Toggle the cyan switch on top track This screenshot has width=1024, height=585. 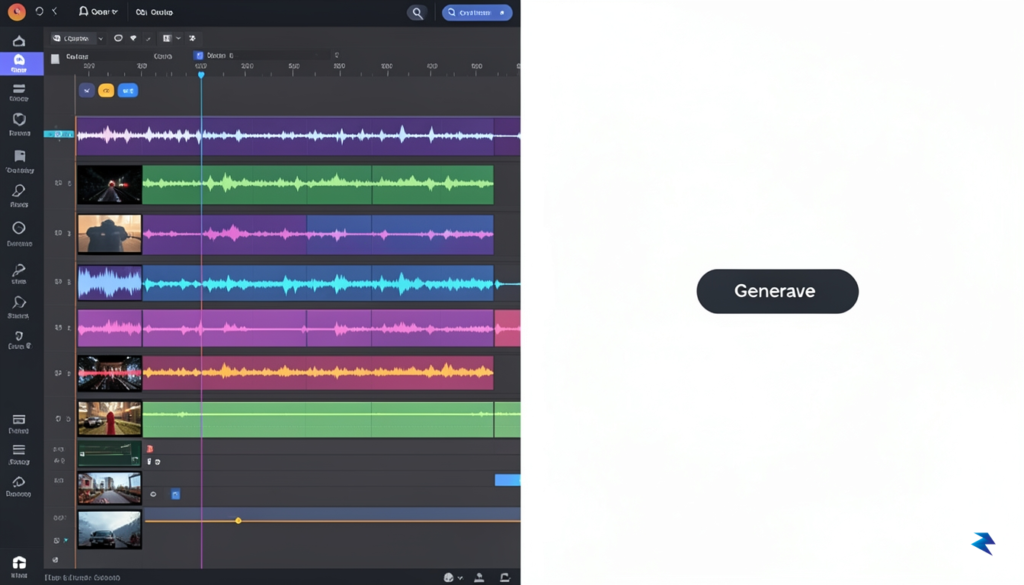pyautogui.click(x=59, y=134)
